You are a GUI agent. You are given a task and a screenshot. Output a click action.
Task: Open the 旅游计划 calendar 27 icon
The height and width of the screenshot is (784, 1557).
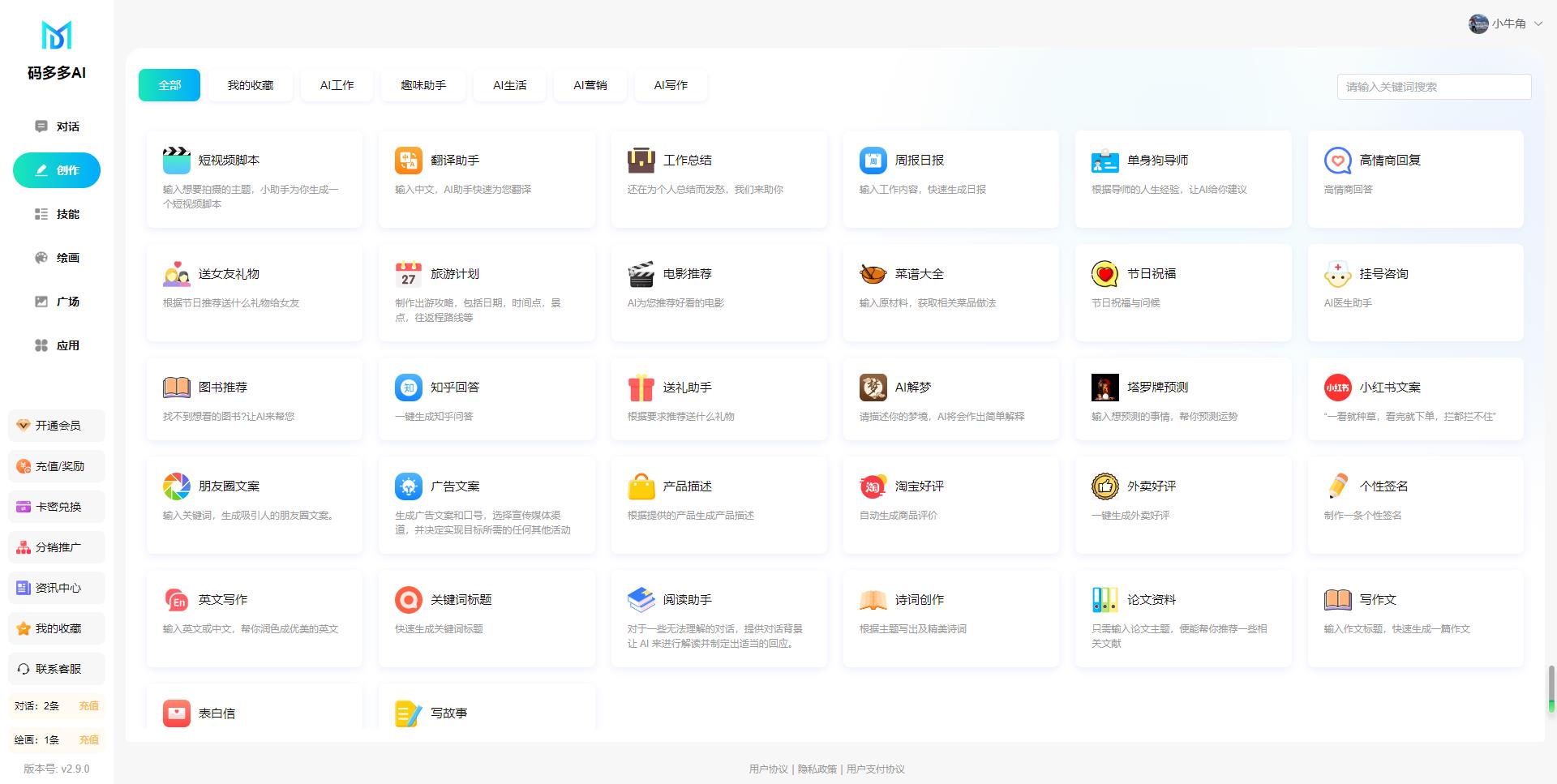click(x=408, y=274)
